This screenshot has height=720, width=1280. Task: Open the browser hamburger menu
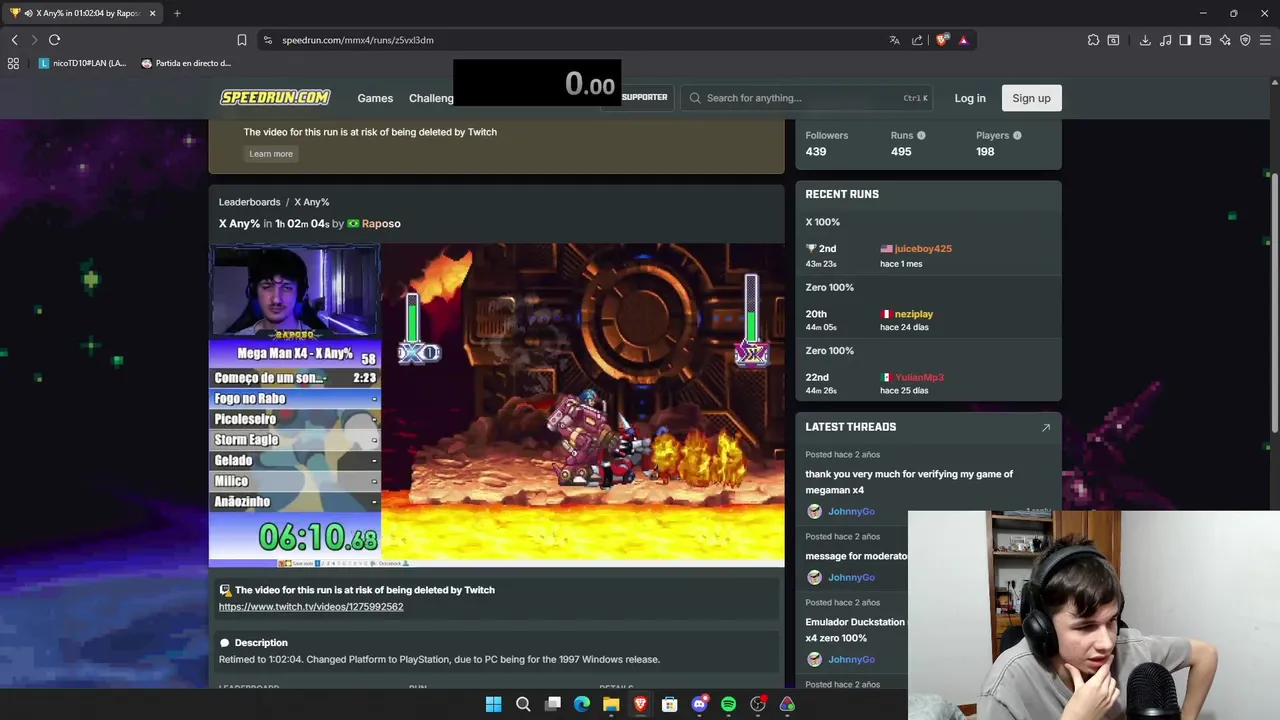[x=1265, y=40]
